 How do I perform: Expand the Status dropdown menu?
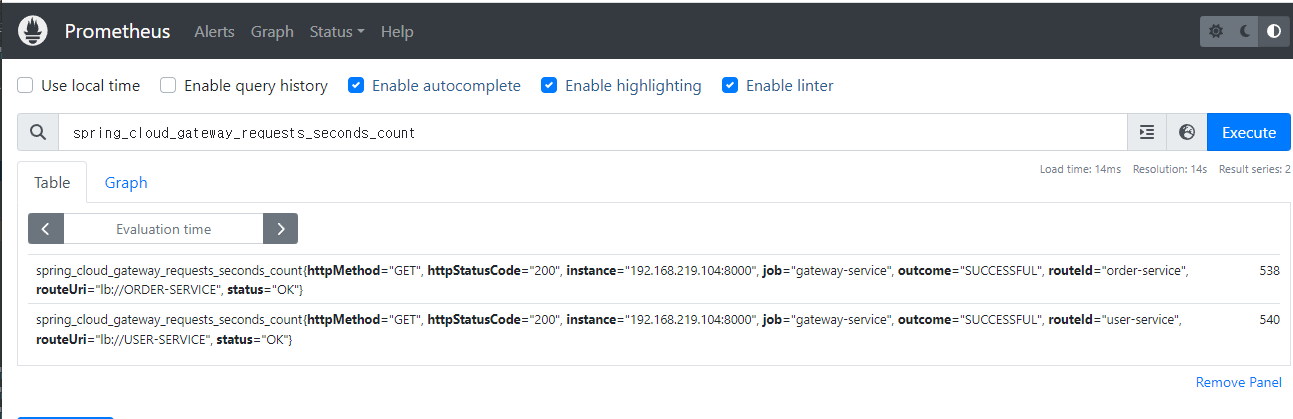coord(337,31)
